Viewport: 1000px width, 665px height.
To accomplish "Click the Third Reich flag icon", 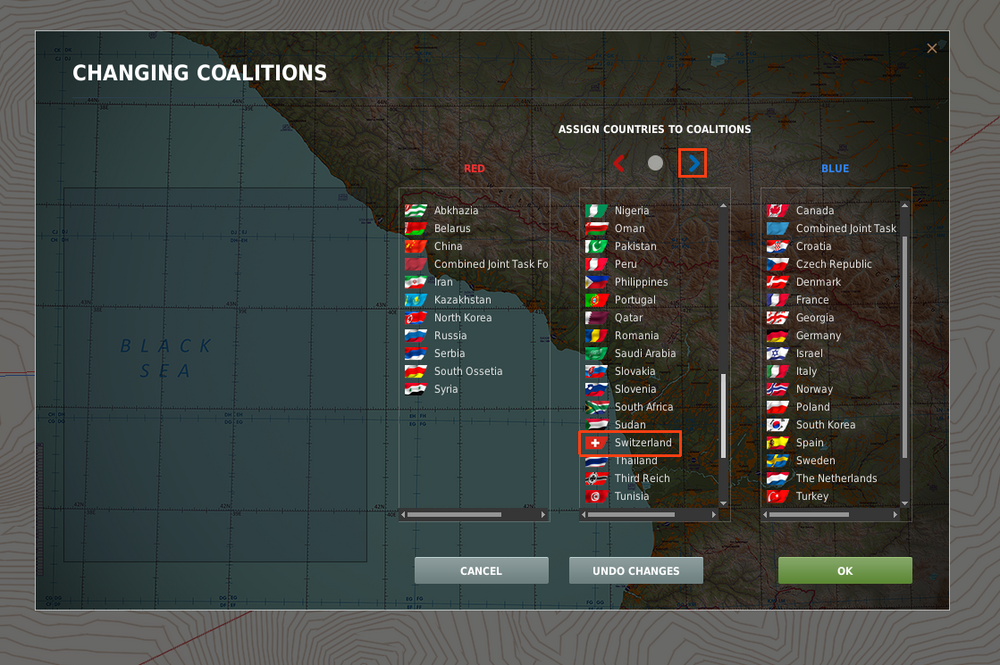I will point(596,478).
